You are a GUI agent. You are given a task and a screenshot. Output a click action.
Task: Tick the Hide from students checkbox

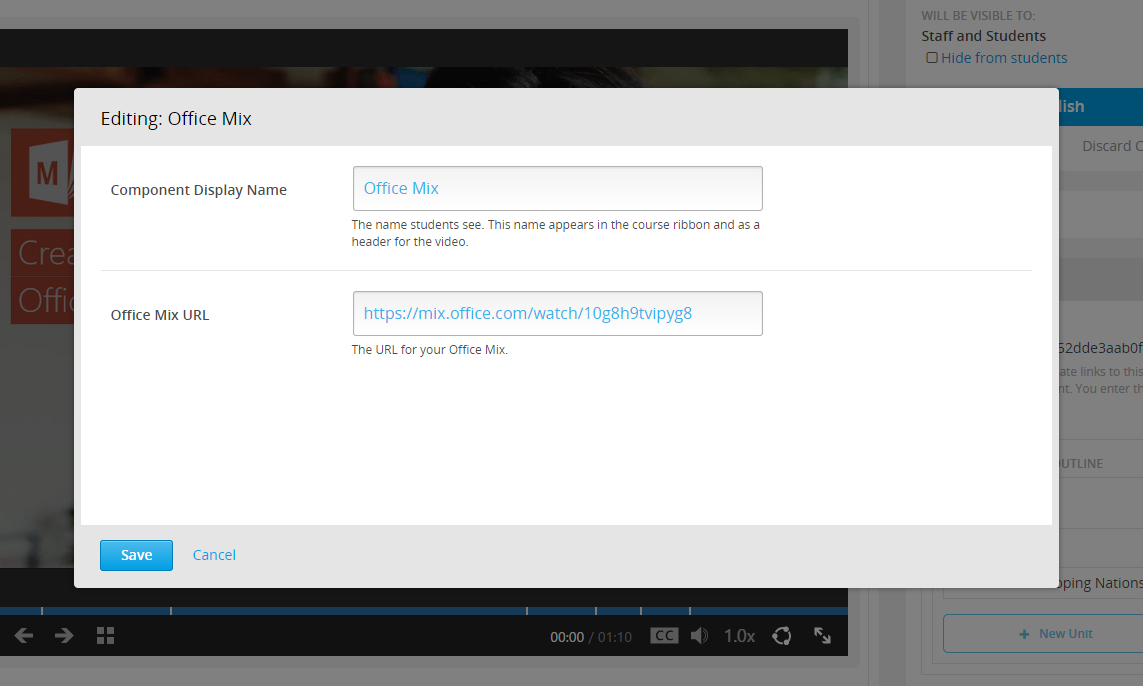(x=932, y=58)
